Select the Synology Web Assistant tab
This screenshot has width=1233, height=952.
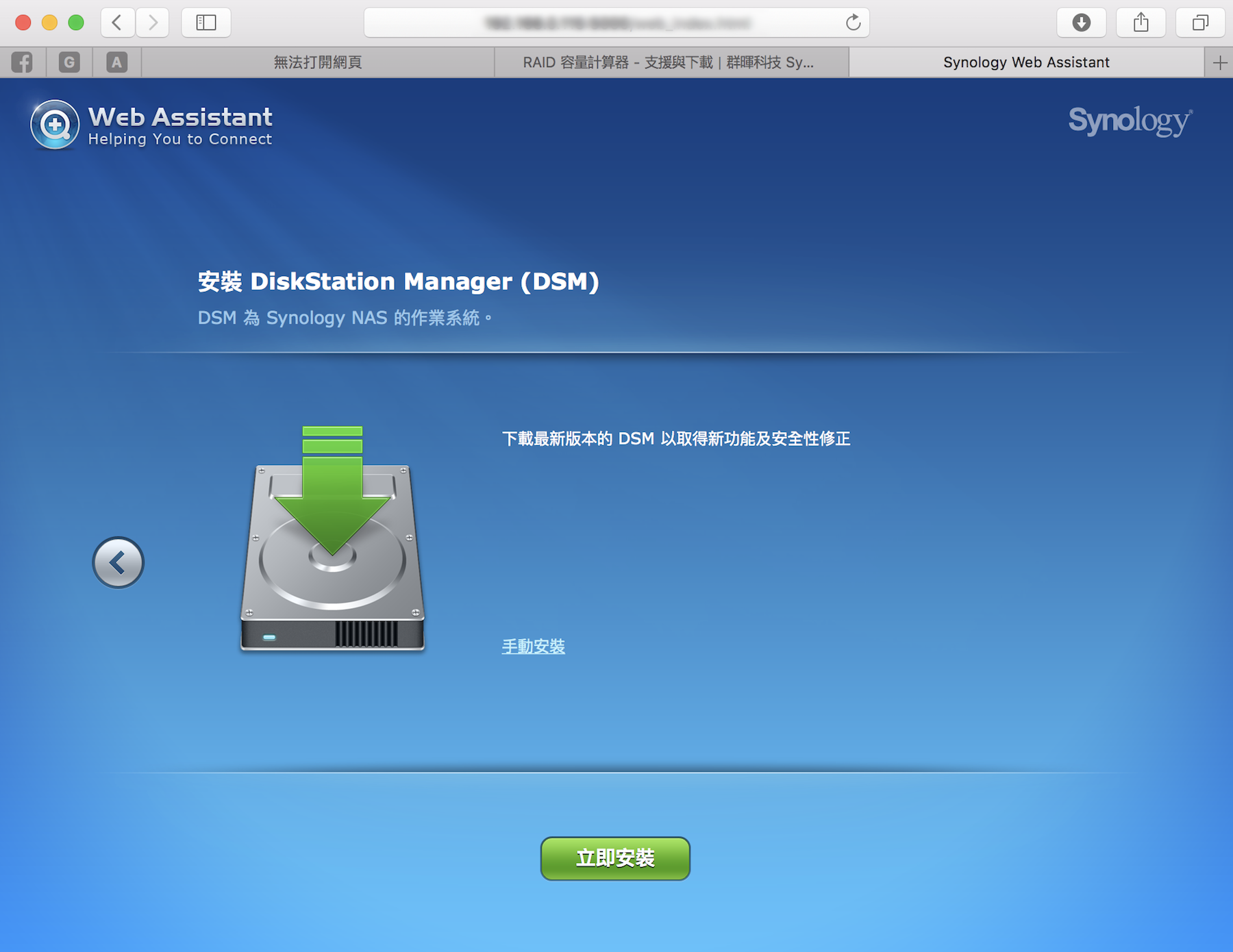pos(1025,62)
